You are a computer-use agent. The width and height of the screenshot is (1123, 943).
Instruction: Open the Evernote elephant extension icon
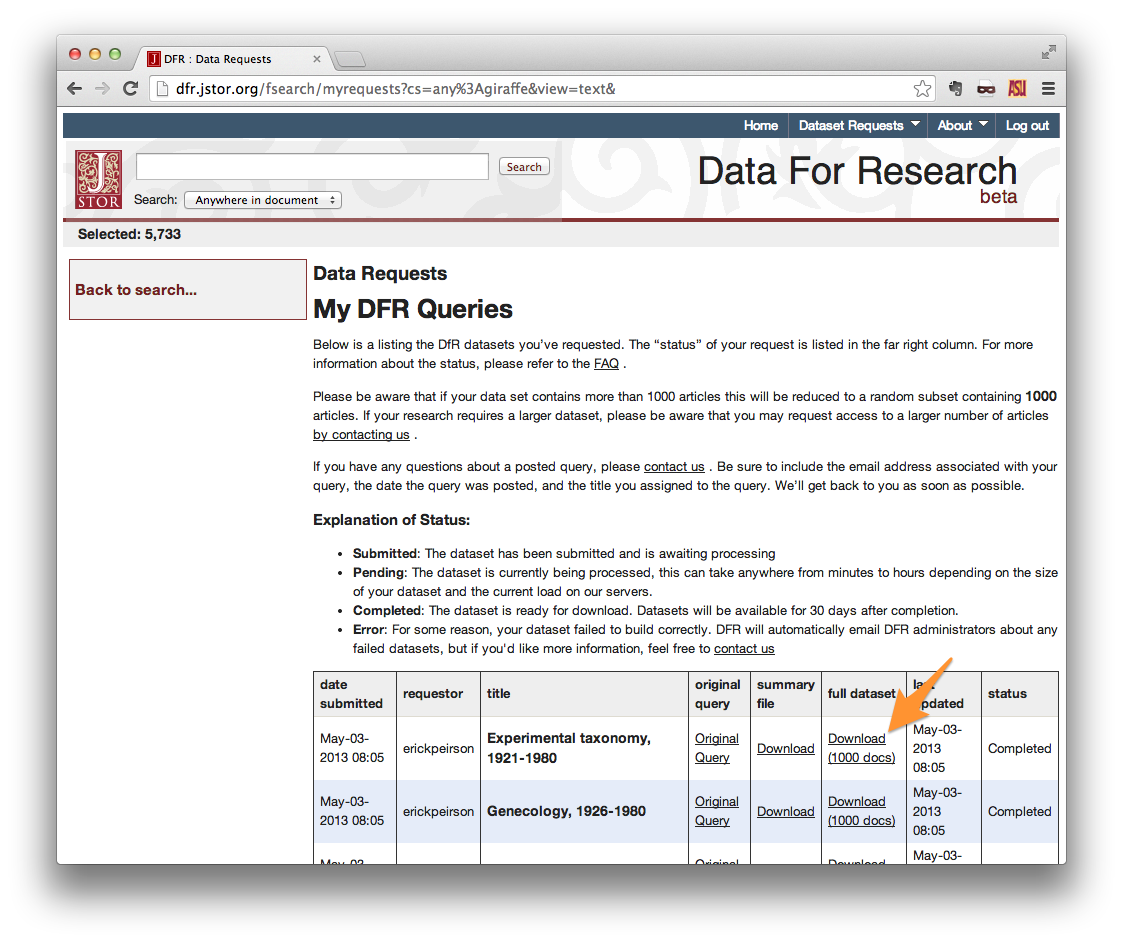pos(955,89)
